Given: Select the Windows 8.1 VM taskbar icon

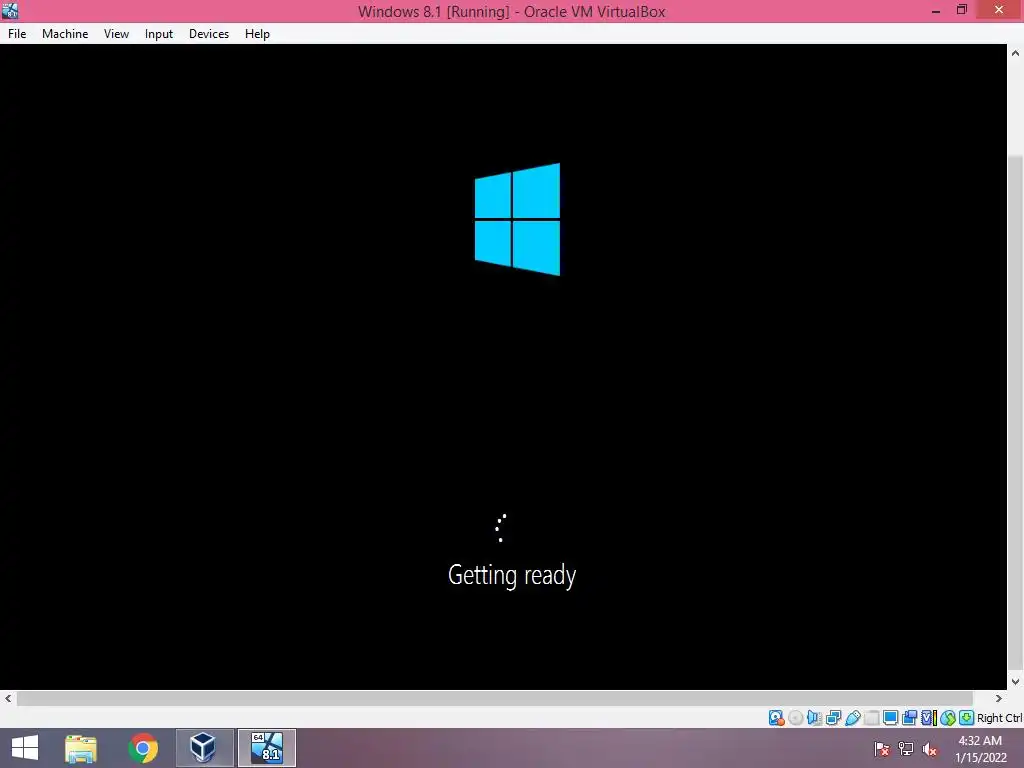Looking at the screenshot, I should point(266,748).
